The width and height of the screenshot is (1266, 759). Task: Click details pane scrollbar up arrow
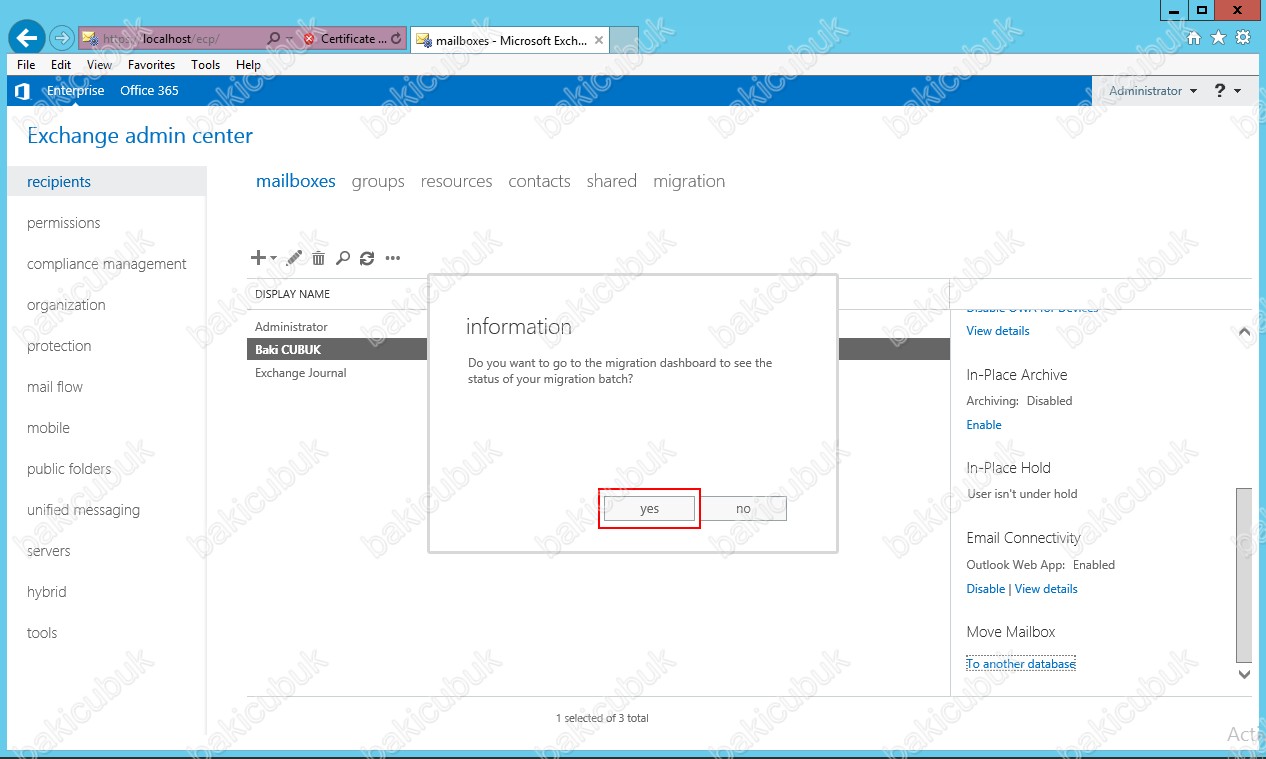tap(1244, 331)
